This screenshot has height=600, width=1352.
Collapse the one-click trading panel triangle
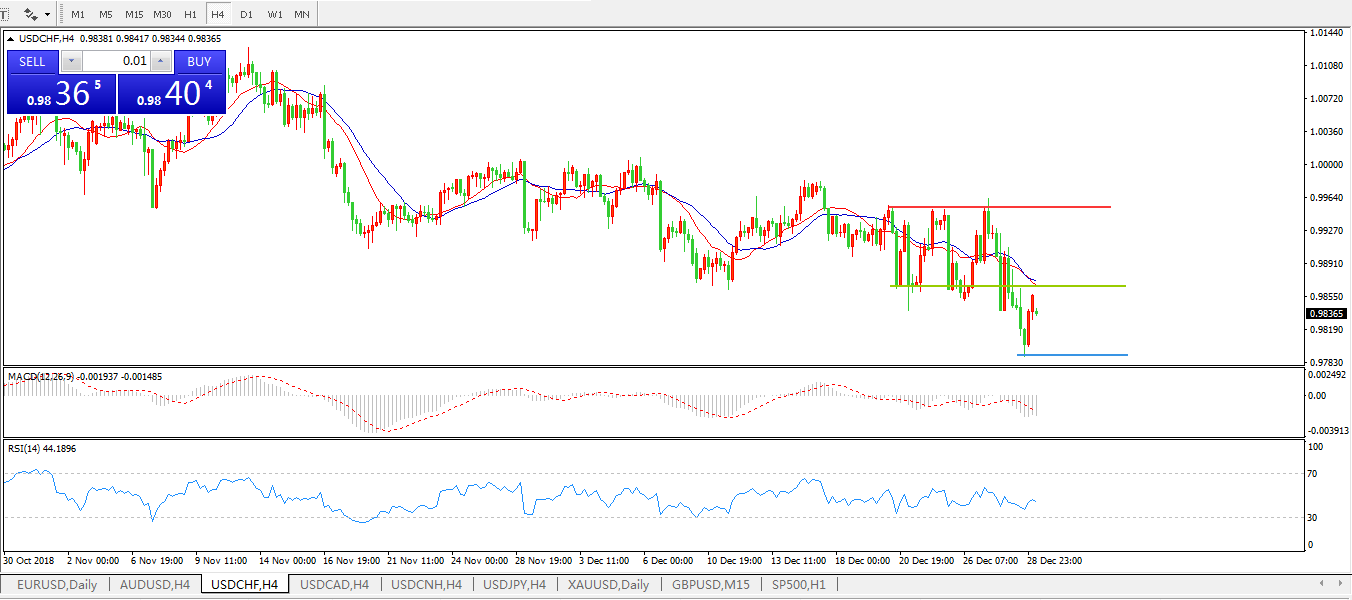pyautogui.click(x=11, y=39)
